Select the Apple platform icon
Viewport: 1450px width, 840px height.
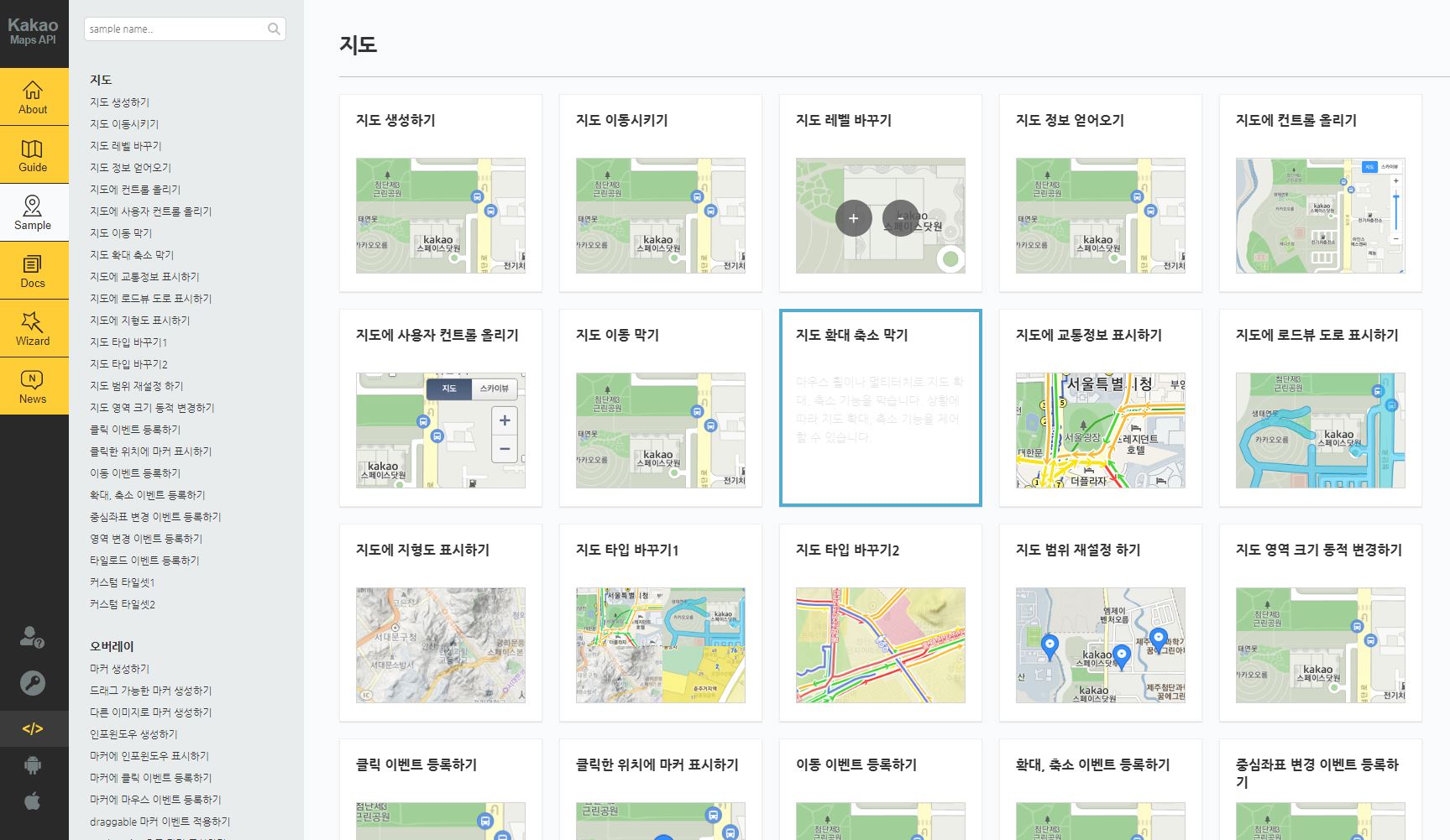[x=33, y=801]
